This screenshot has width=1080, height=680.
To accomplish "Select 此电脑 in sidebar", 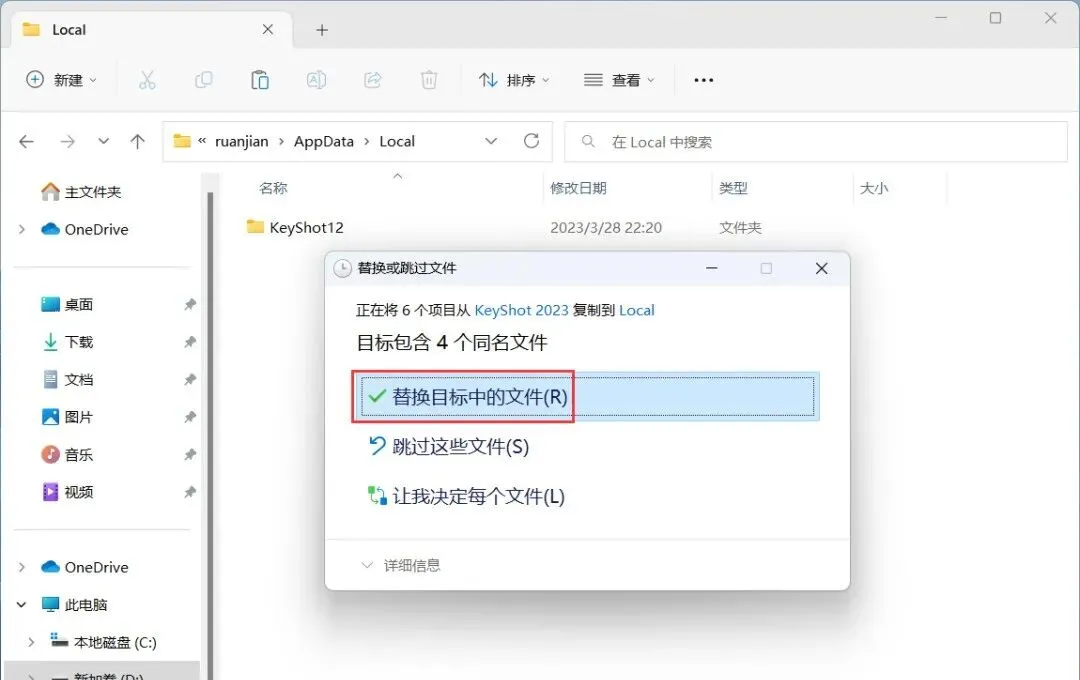I will [x=74, y=605].
